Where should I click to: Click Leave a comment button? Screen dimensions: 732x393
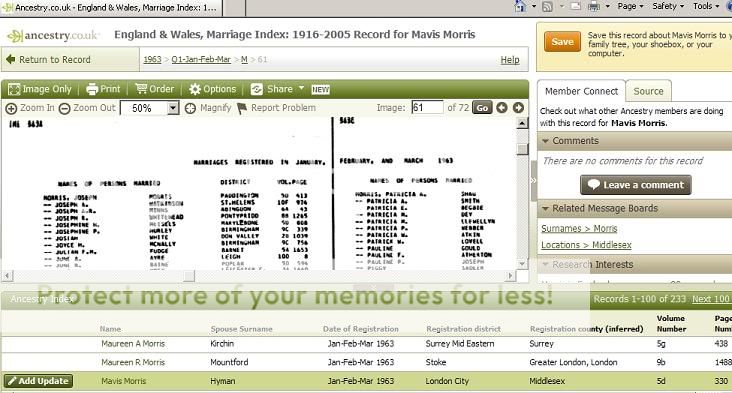636,185
